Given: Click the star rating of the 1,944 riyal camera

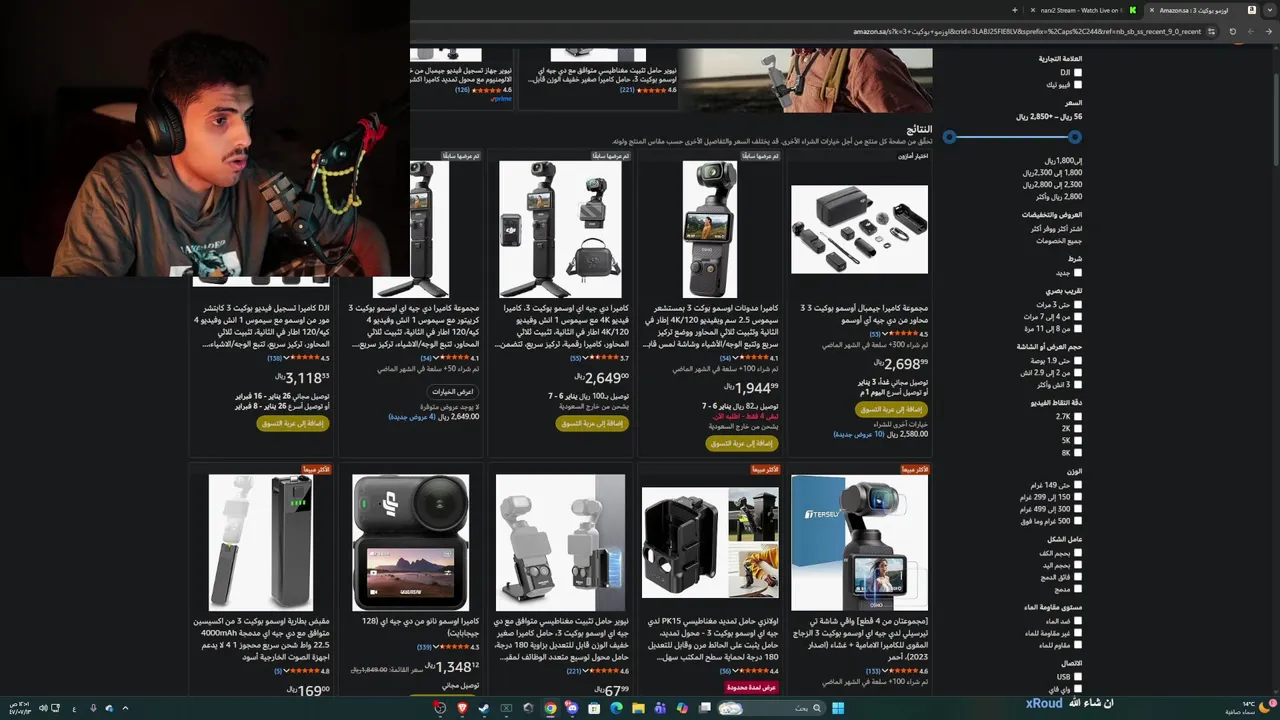Looking at the screenshot, I should [753, 358].
